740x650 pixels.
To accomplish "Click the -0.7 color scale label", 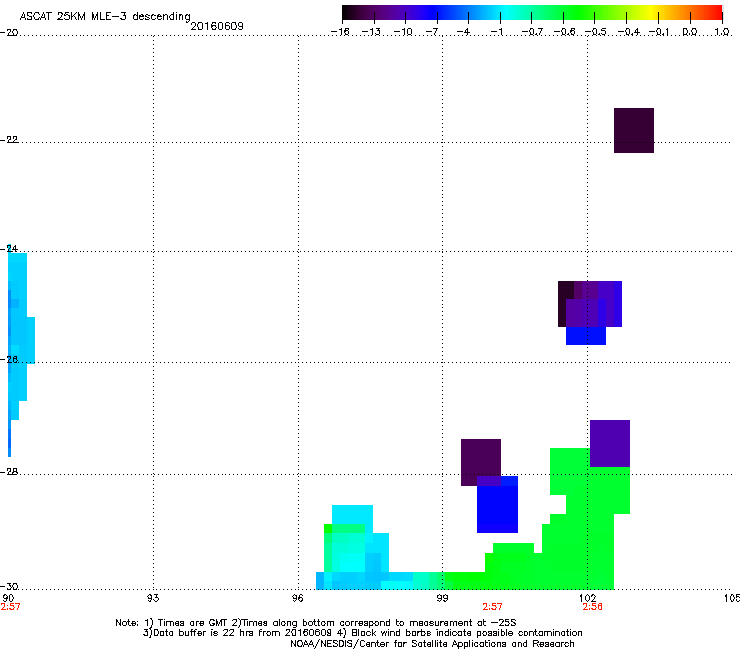I will [x=532, y=32].
